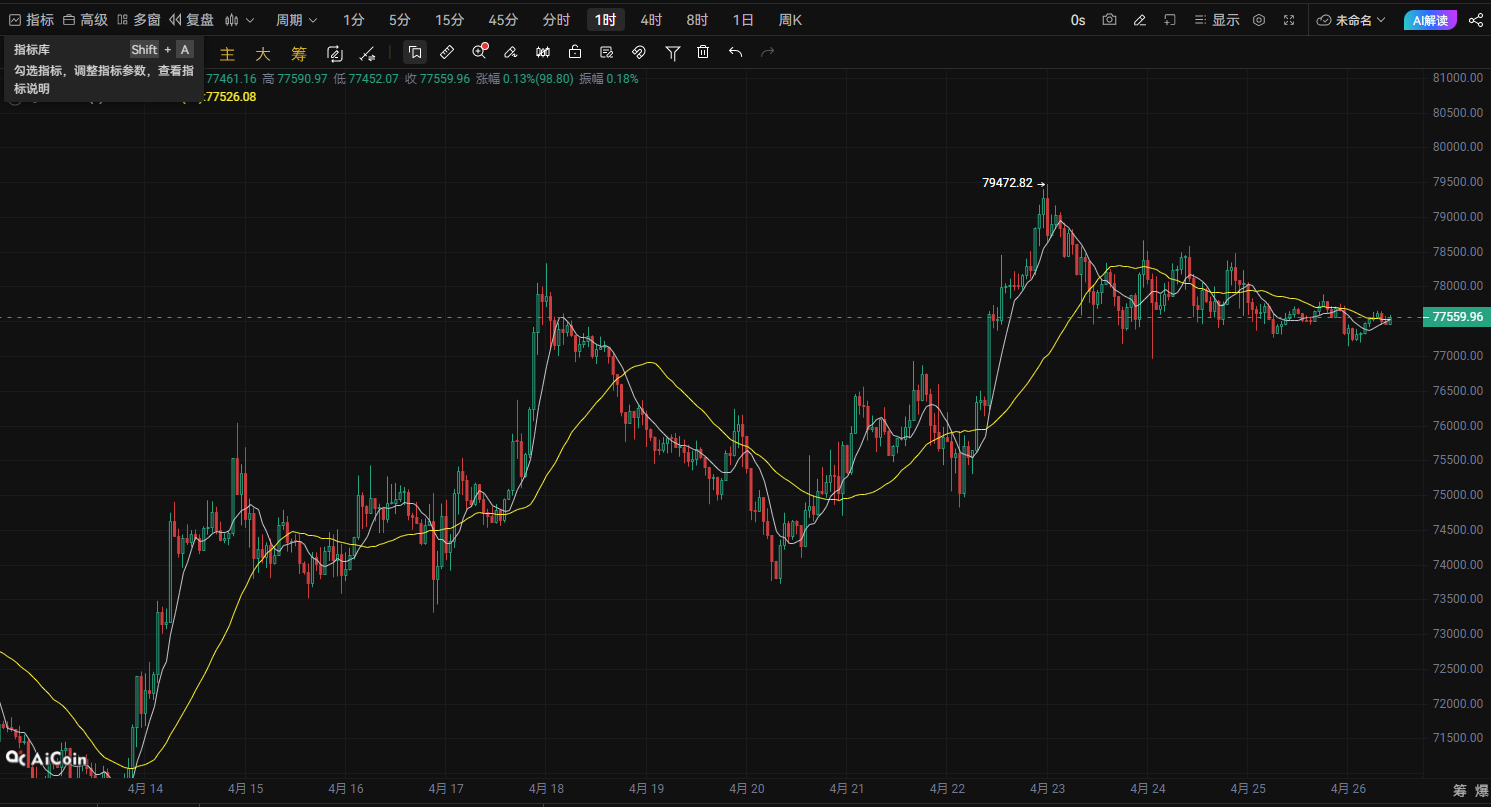Click the undo arrow icon
The width and height of the screenshot is (1491, 807).
[x=736, y=52]
